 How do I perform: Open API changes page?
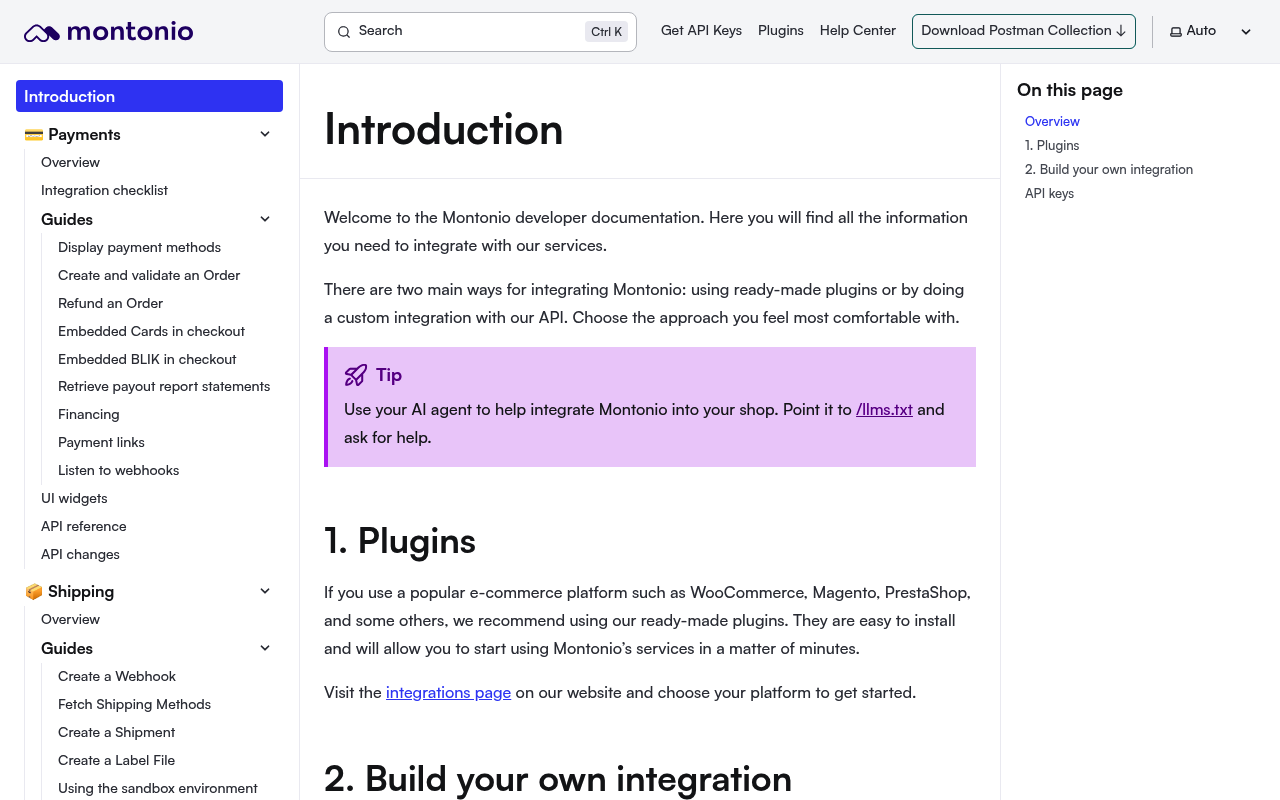coord(80,554)
